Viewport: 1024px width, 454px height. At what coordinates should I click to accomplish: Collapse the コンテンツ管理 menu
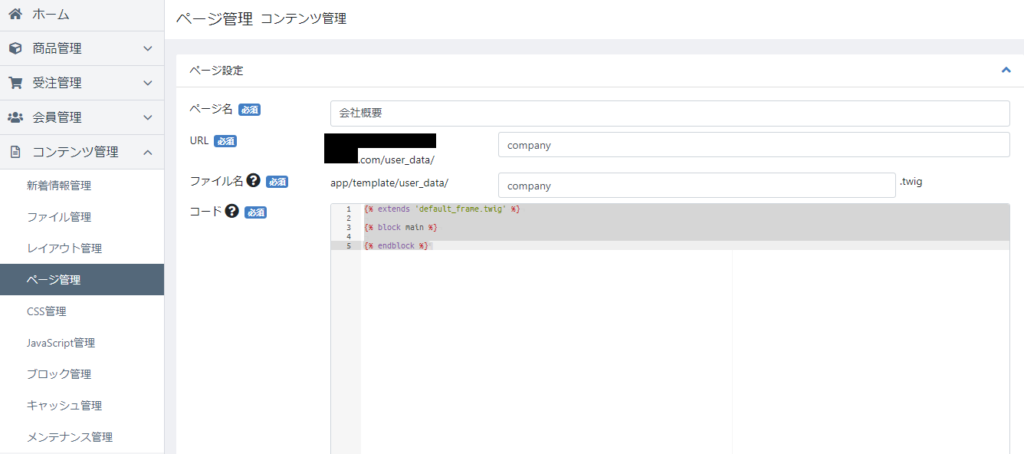147,152
